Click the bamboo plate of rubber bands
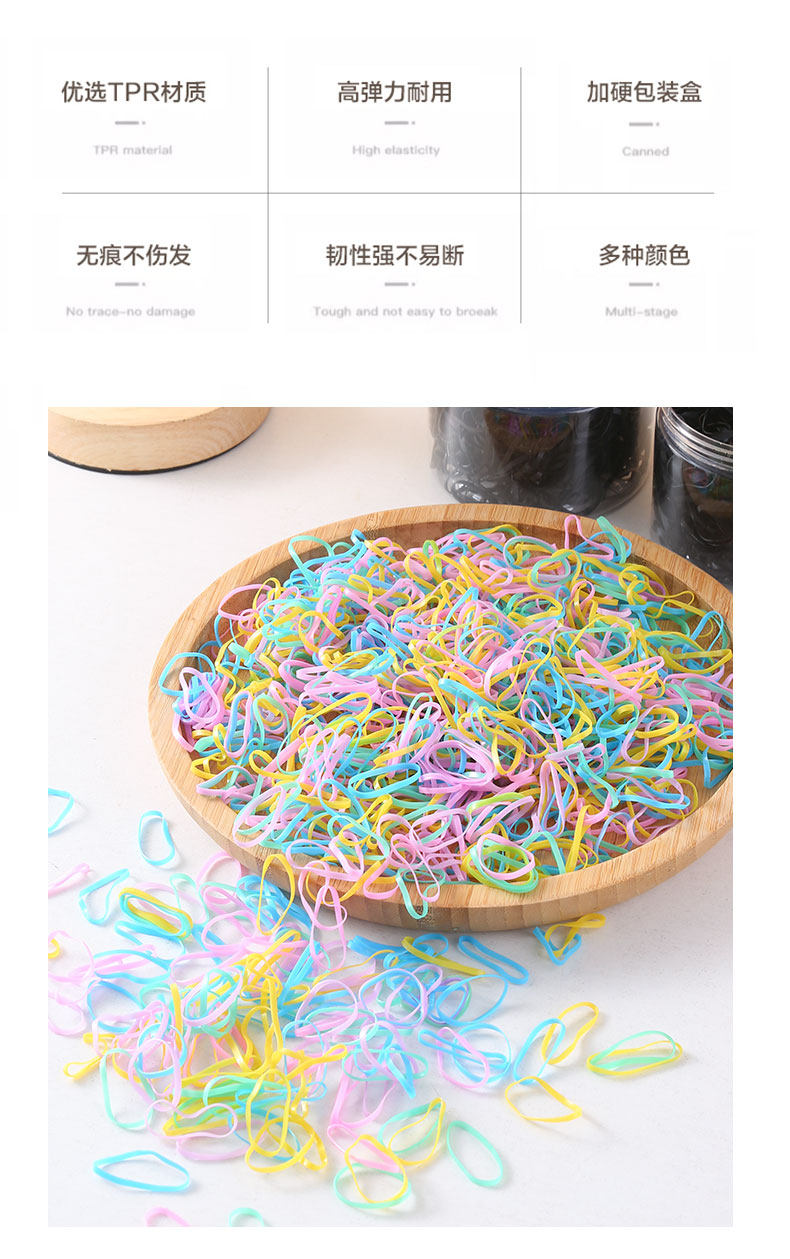Screen dimensions: 790x1259 [440, 715]
